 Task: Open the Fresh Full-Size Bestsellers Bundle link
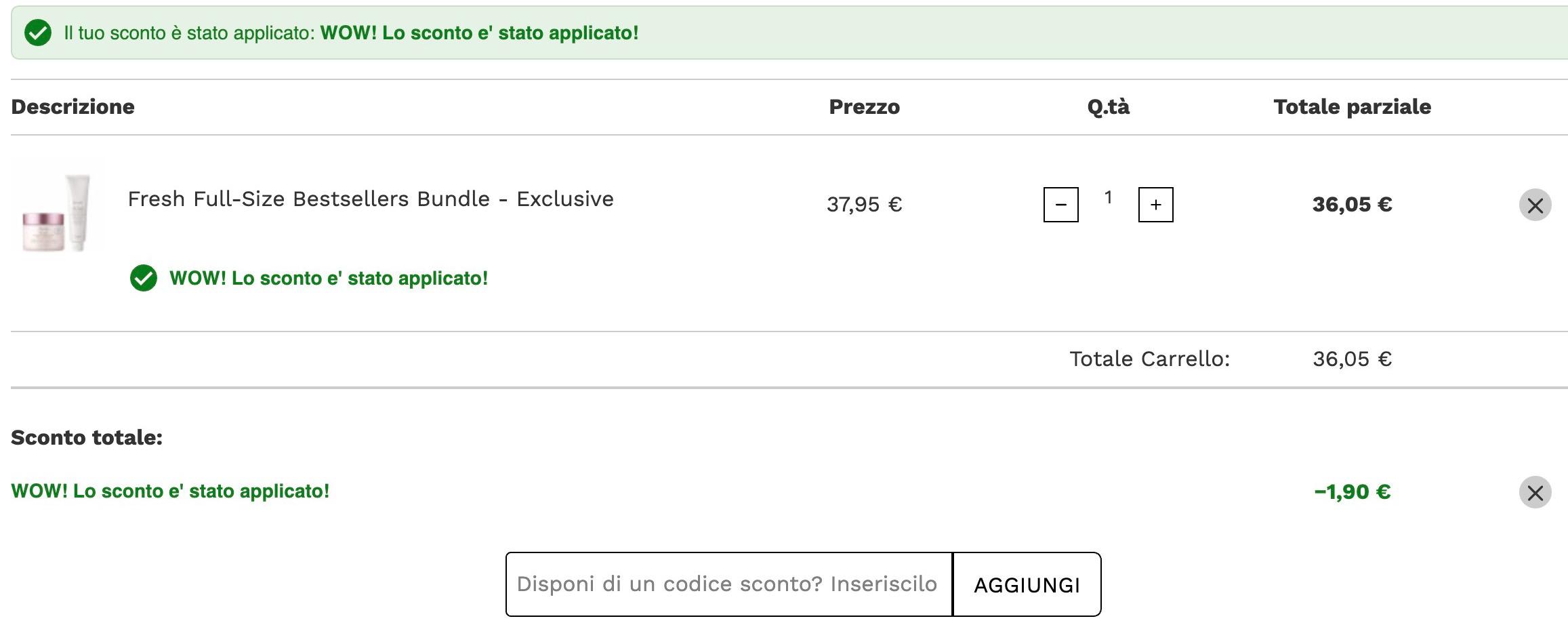[x=371, y=199]
